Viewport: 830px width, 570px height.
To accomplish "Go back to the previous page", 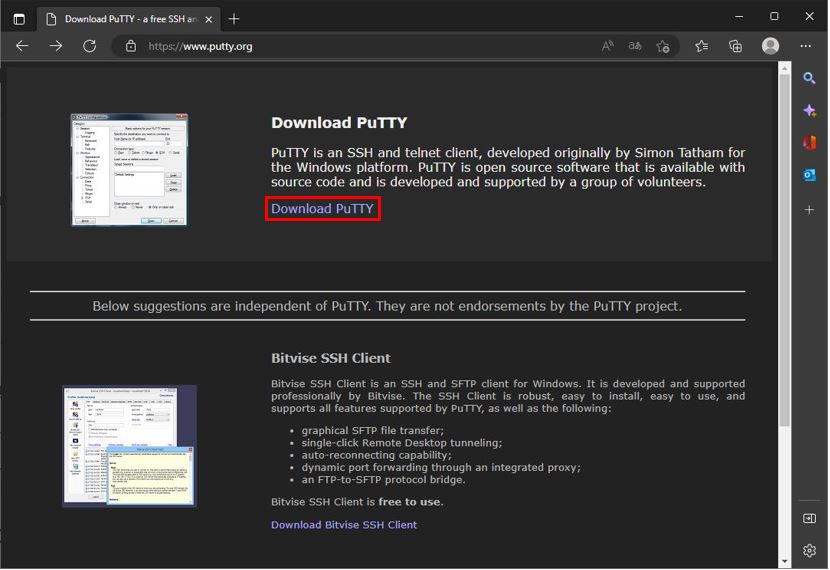I will pos(22,46).
